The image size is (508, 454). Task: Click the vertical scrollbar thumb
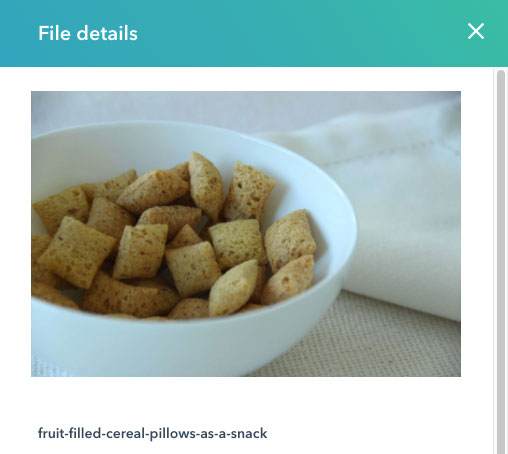(501, 262)
